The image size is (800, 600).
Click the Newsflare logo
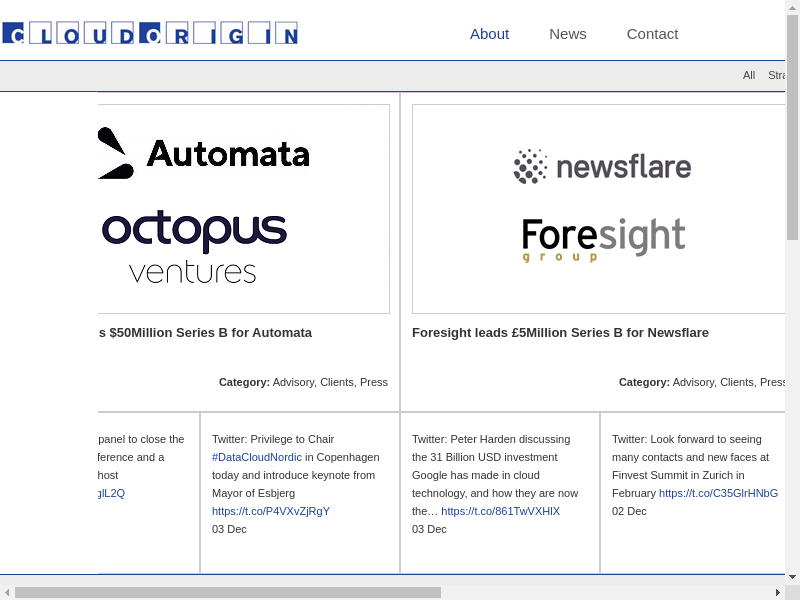[x=602, y=166]
